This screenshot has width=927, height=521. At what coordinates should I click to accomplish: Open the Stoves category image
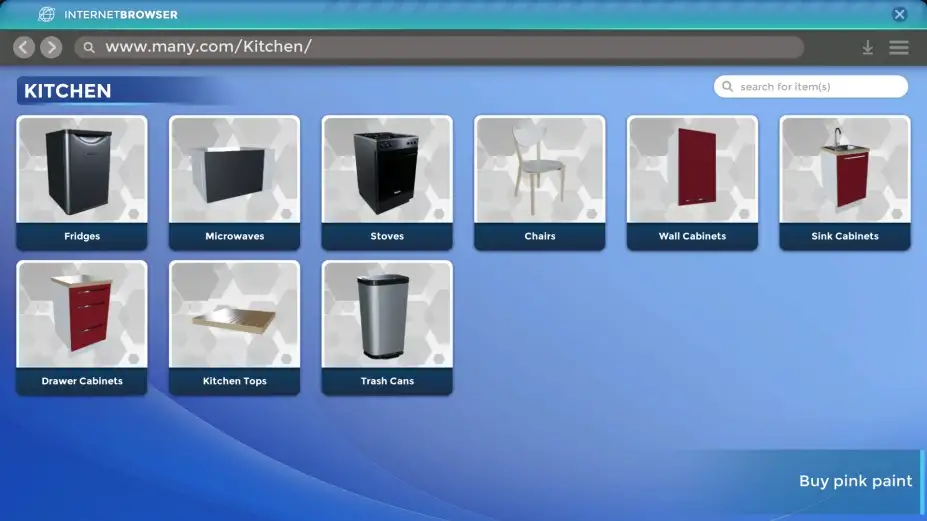click(x=387, y=170)
